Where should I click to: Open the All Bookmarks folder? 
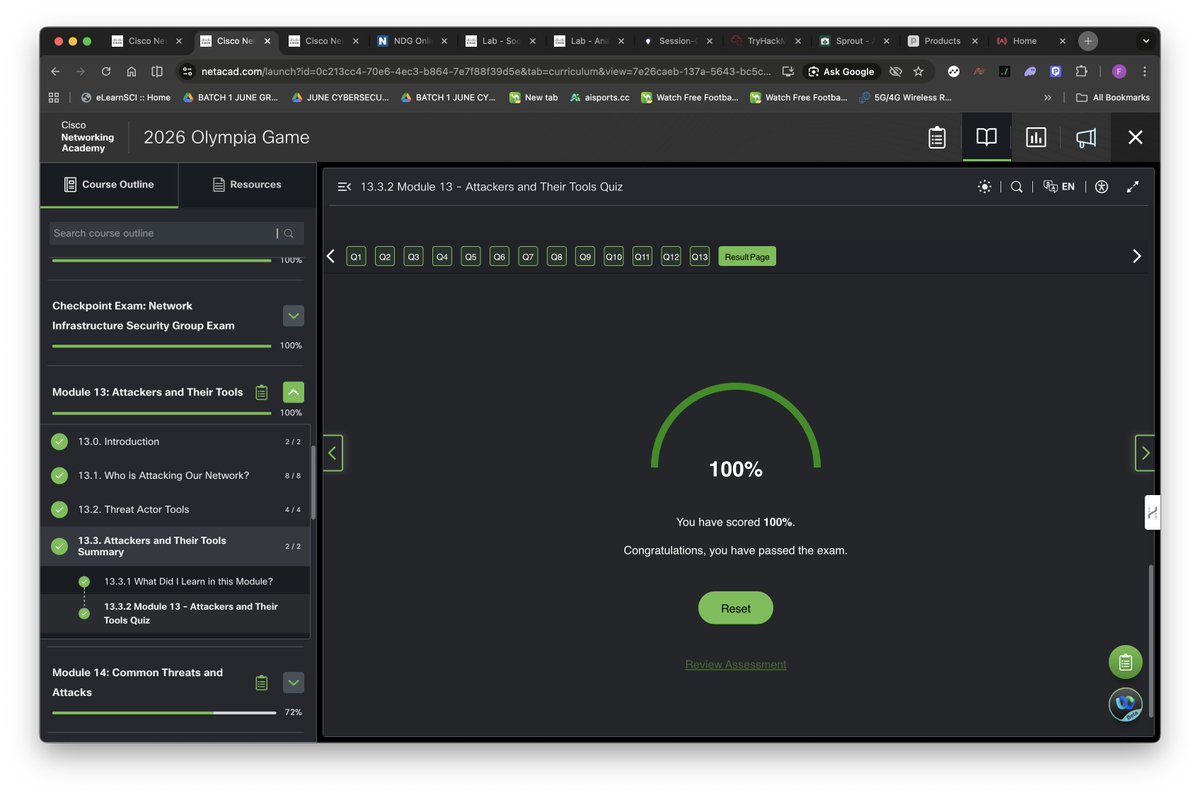click(1112, 97)
